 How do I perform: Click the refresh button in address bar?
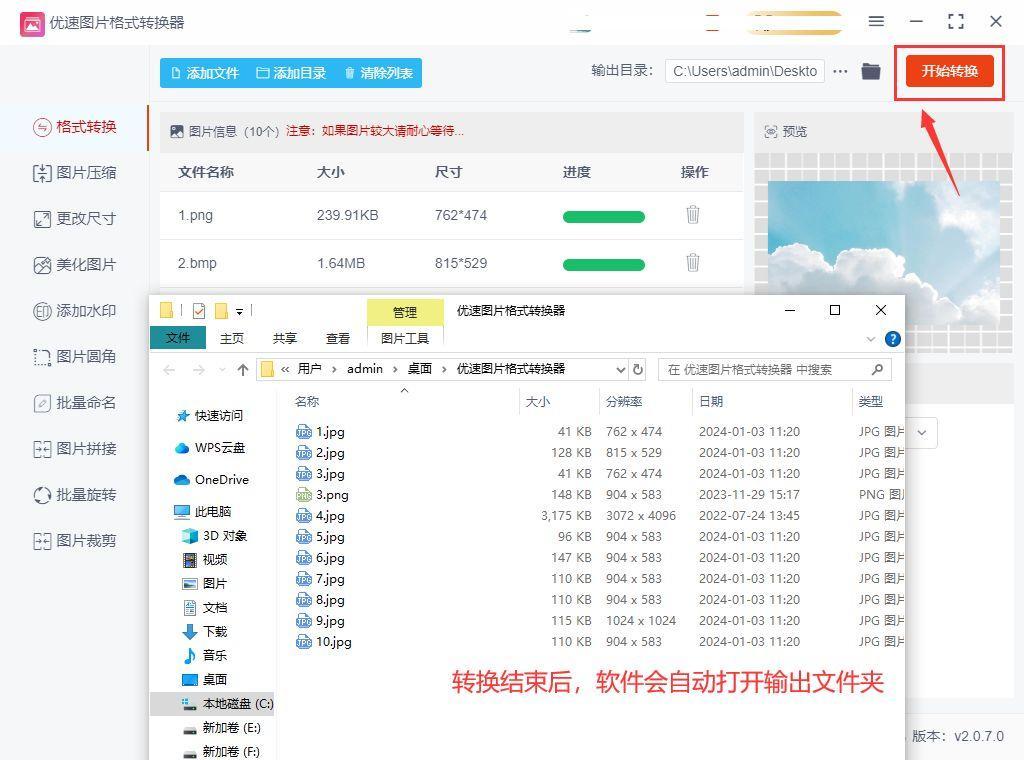[638, 370]
